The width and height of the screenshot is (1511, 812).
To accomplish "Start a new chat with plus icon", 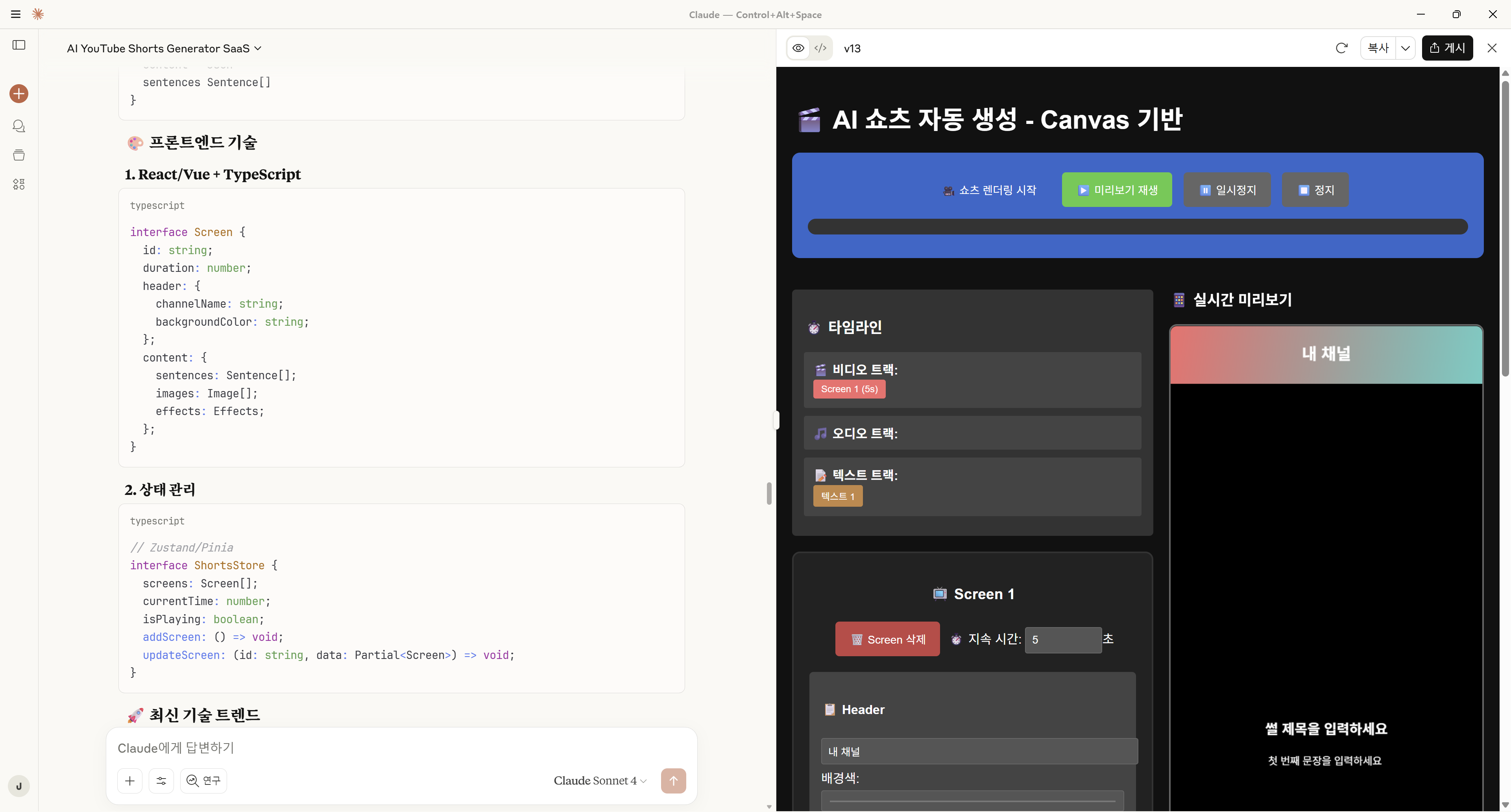I will (19, 94).
